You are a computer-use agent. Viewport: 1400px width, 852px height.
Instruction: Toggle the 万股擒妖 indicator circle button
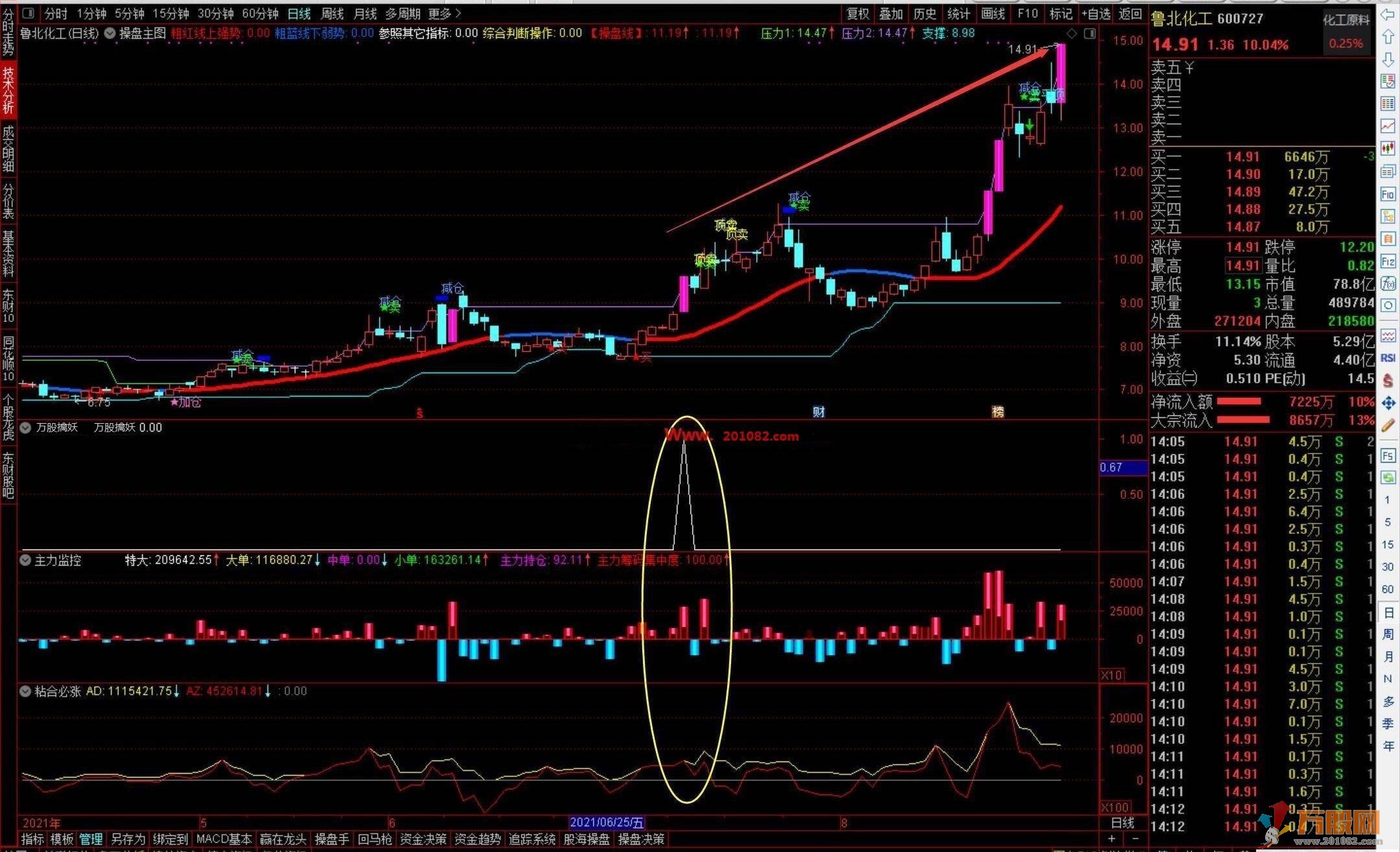point(25,428)
